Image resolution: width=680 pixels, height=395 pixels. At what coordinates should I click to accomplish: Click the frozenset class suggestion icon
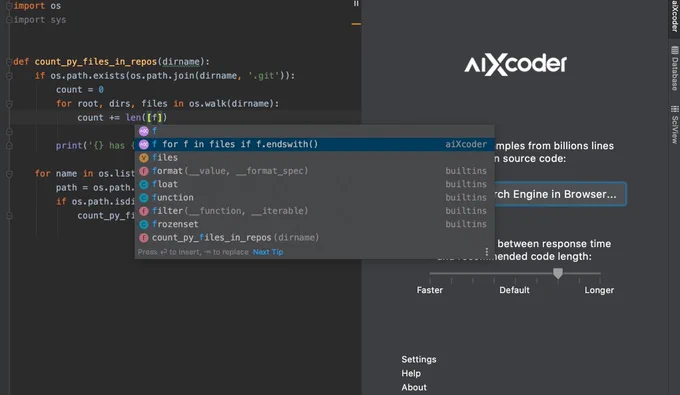[144, 224]
